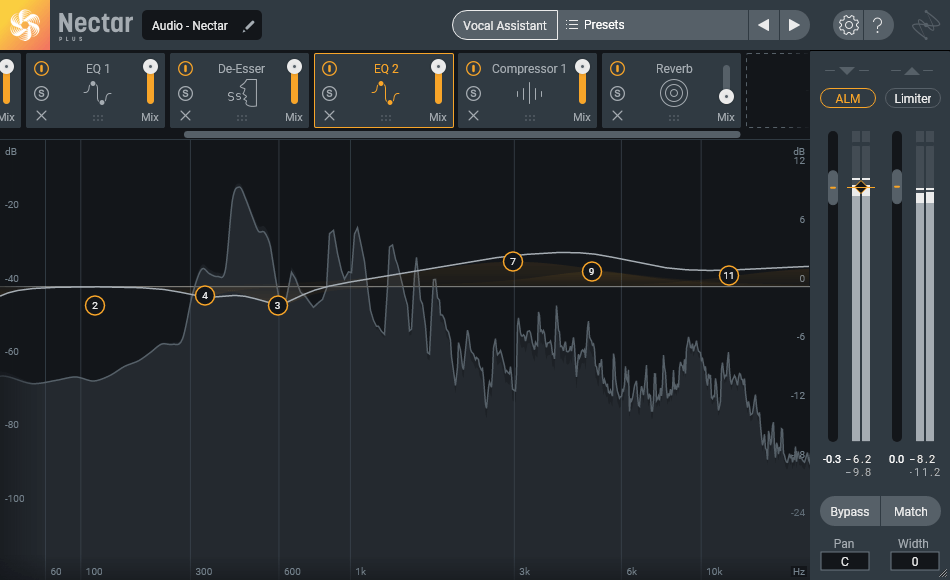
Task: Click the Pan value field
Action: [x=845, y=561]
